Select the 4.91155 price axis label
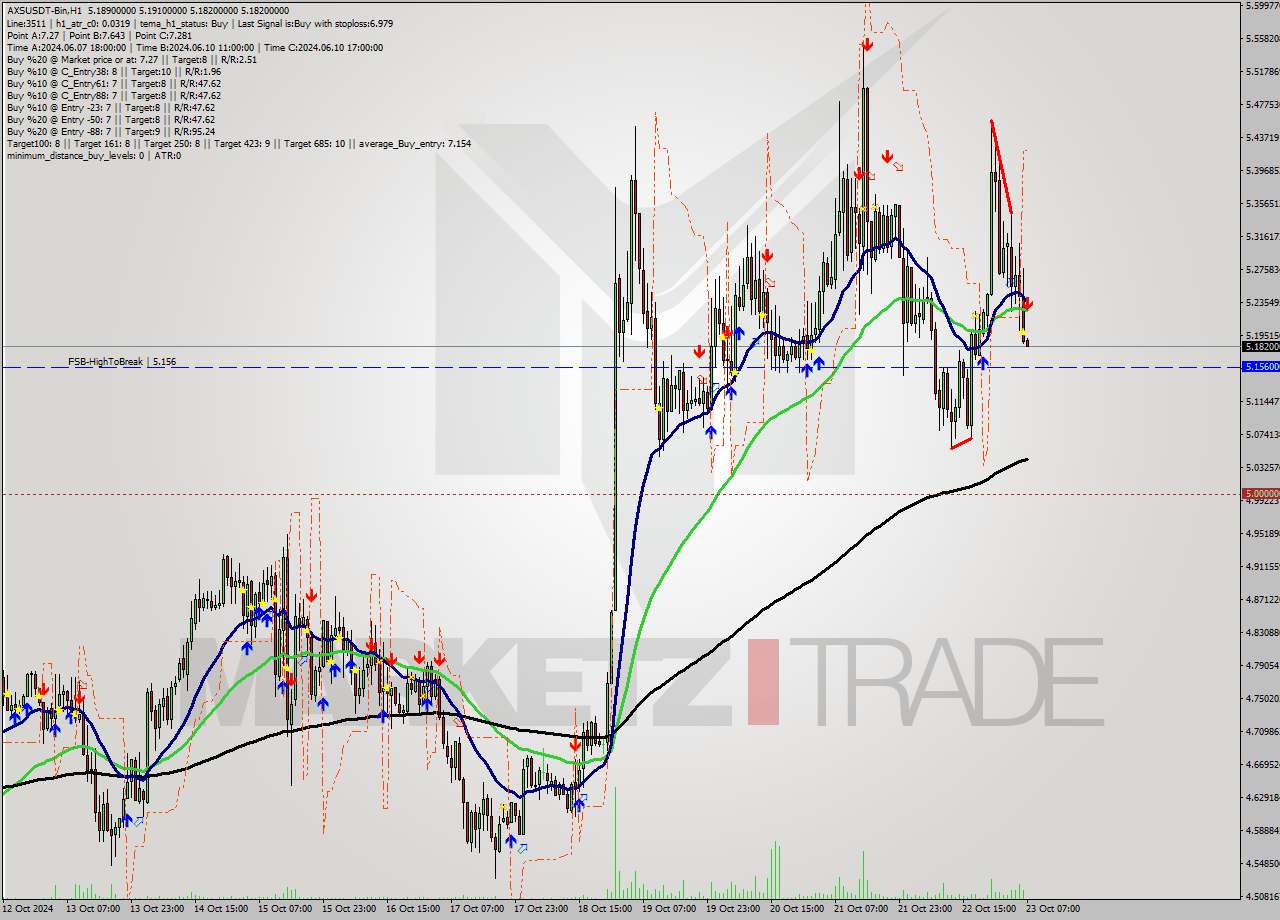This screenshot has height=920, width=1280. (x=1262, y=566)
